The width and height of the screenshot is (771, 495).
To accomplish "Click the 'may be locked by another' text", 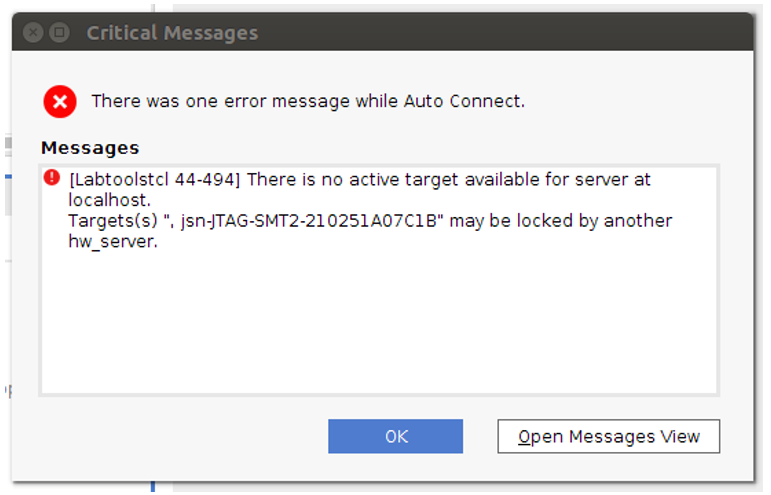I will coord(561,221).
